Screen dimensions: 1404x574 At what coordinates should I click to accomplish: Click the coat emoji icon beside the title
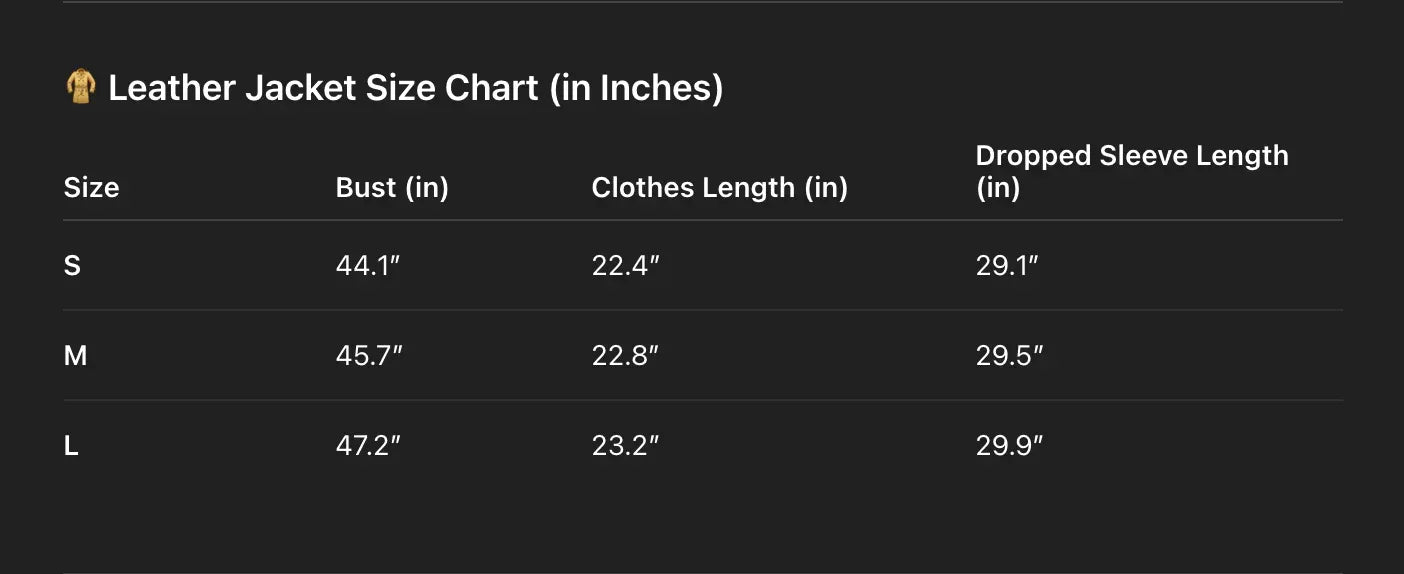click(x=80, y=87)
